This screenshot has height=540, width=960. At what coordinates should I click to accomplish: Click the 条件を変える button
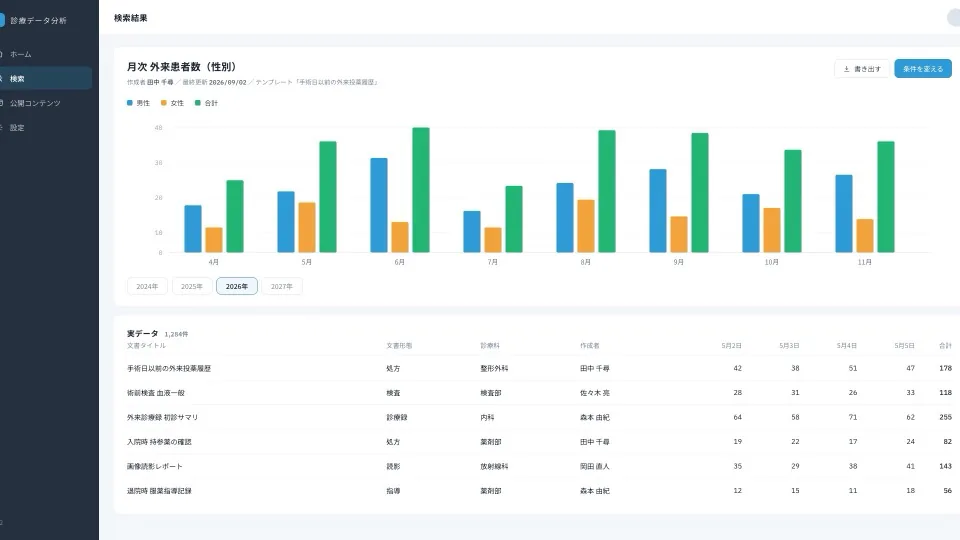tap(923, 69)
